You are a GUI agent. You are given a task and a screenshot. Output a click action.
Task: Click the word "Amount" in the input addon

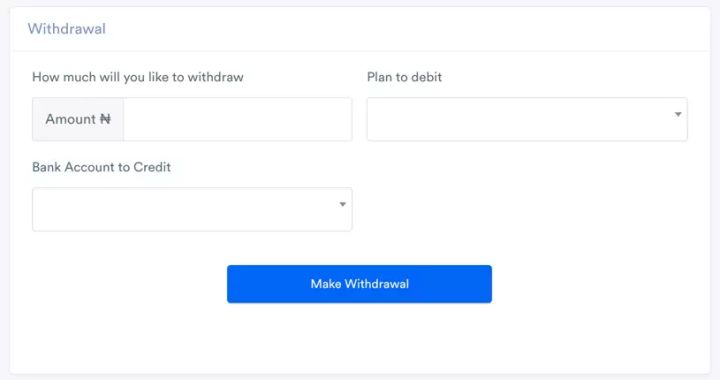click(70, 119)
